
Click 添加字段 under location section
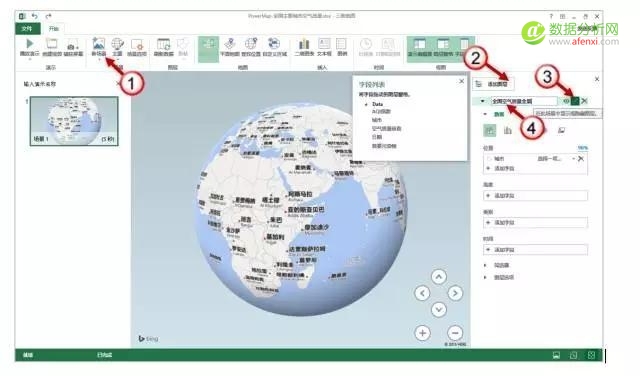504,168
